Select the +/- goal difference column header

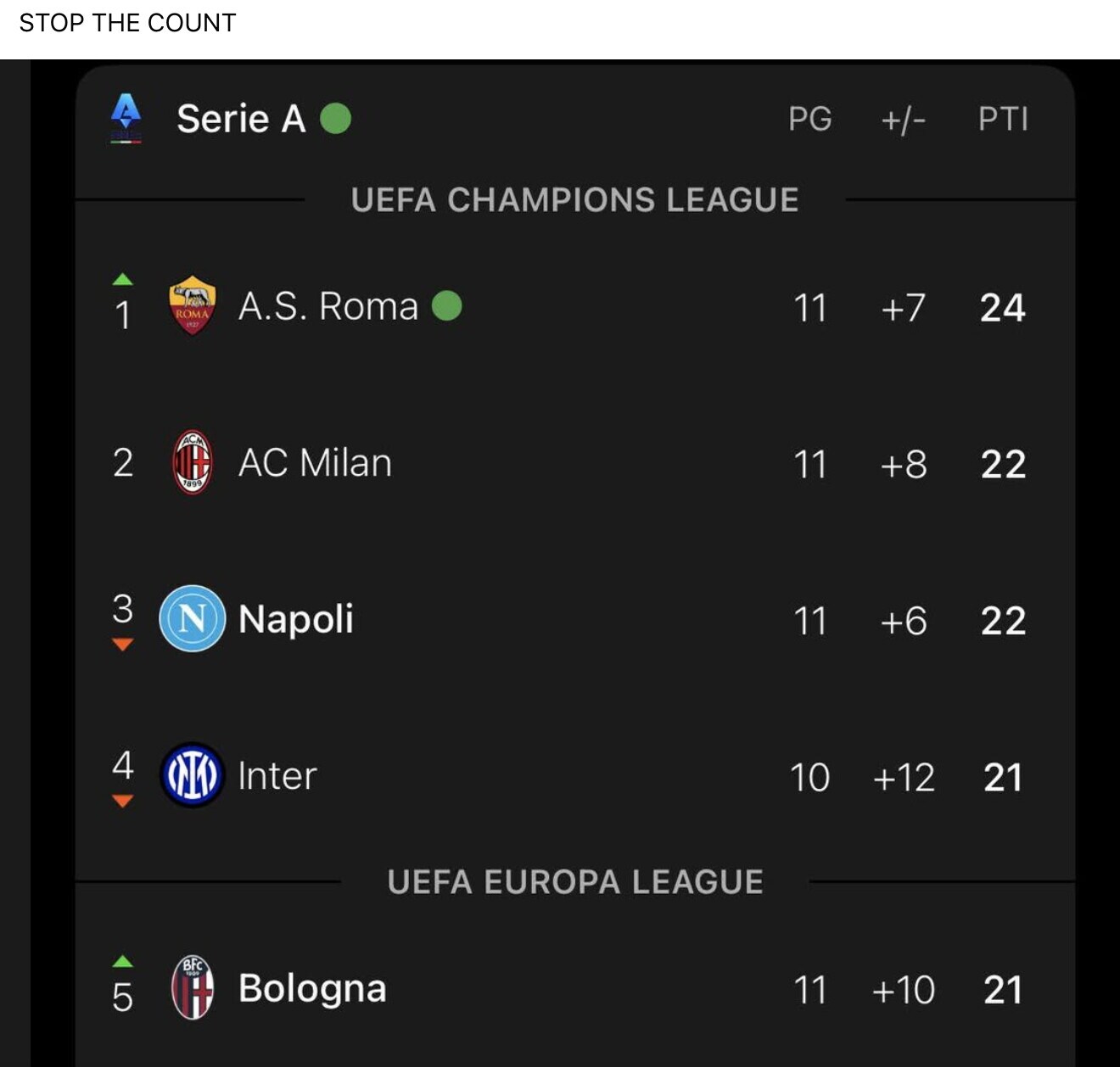[903, 120]
